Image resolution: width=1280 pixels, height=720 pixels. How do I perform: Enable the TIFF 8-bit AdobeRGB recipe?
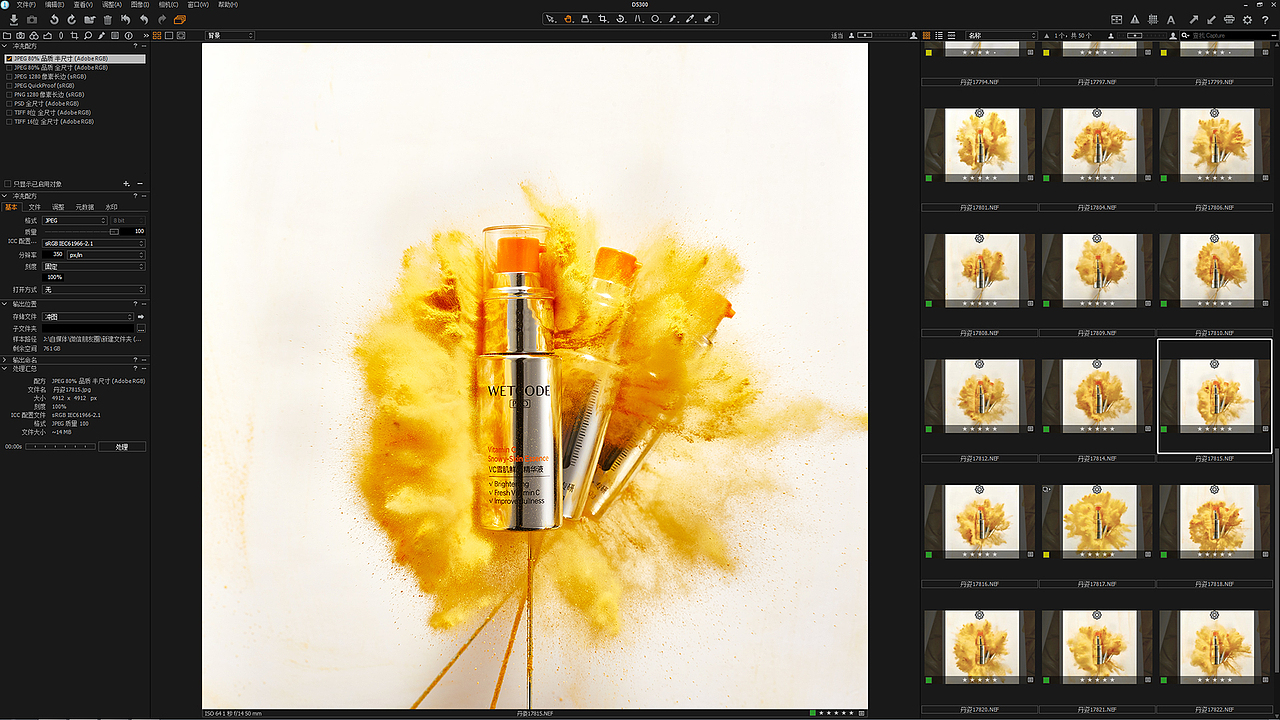click(x=9, y=113)
